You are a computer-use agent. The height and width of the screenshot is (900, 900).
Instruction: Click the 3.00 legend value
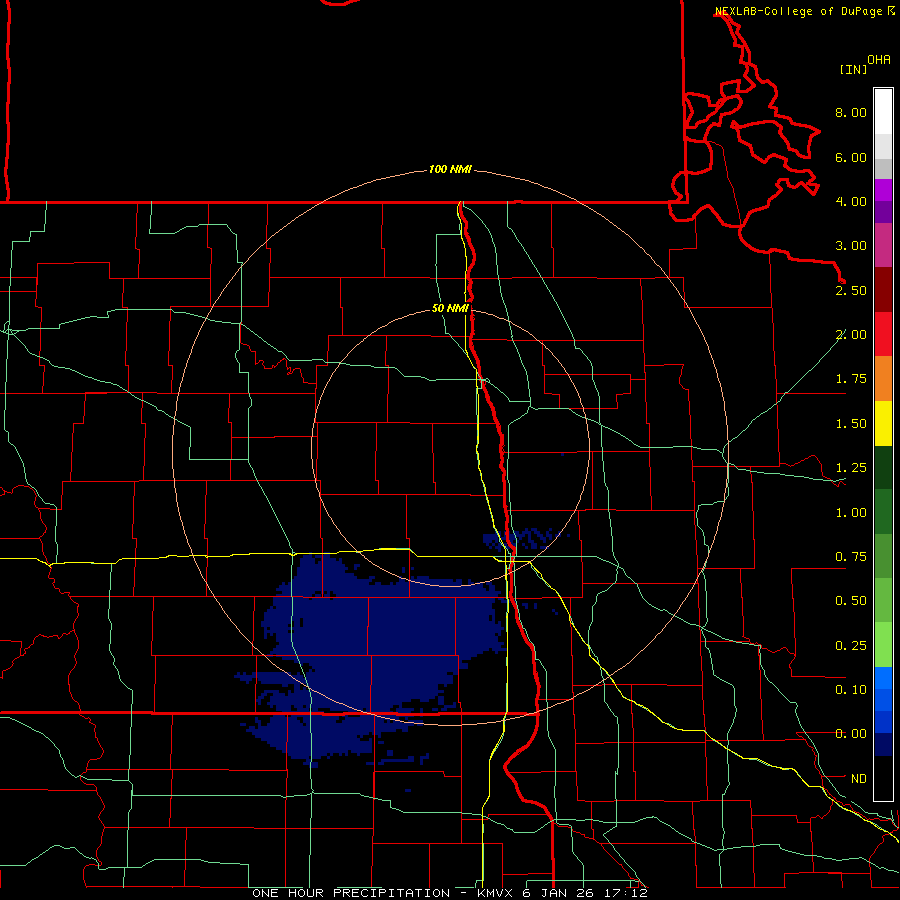click(851, 246)
